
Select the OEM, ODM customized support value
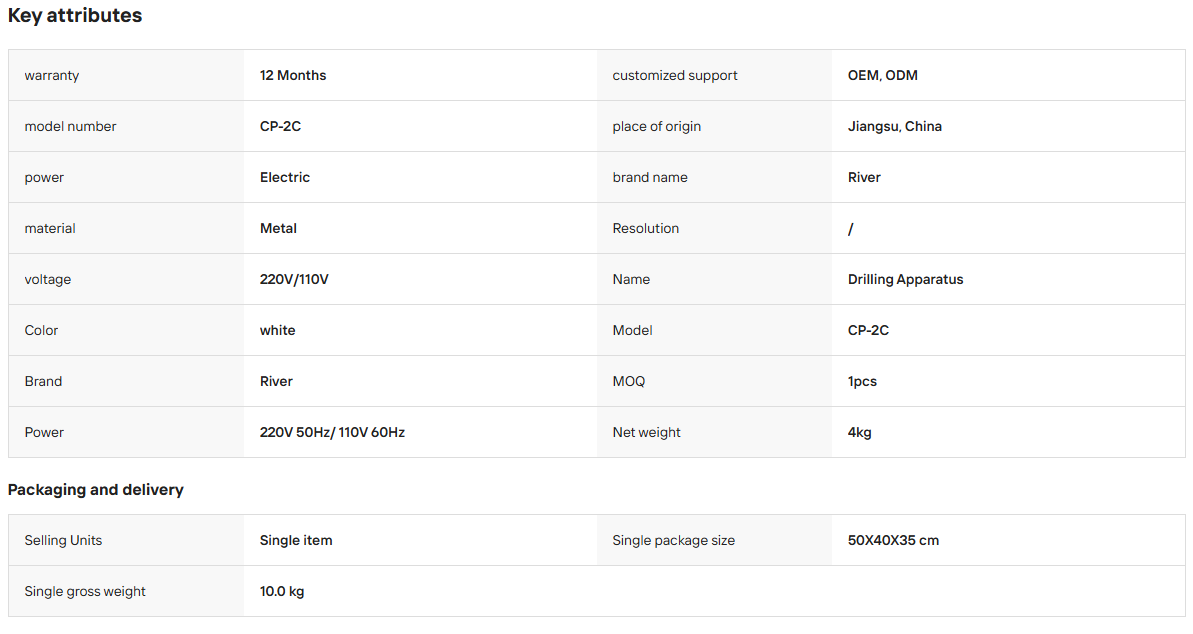click(x=883, y=75)
